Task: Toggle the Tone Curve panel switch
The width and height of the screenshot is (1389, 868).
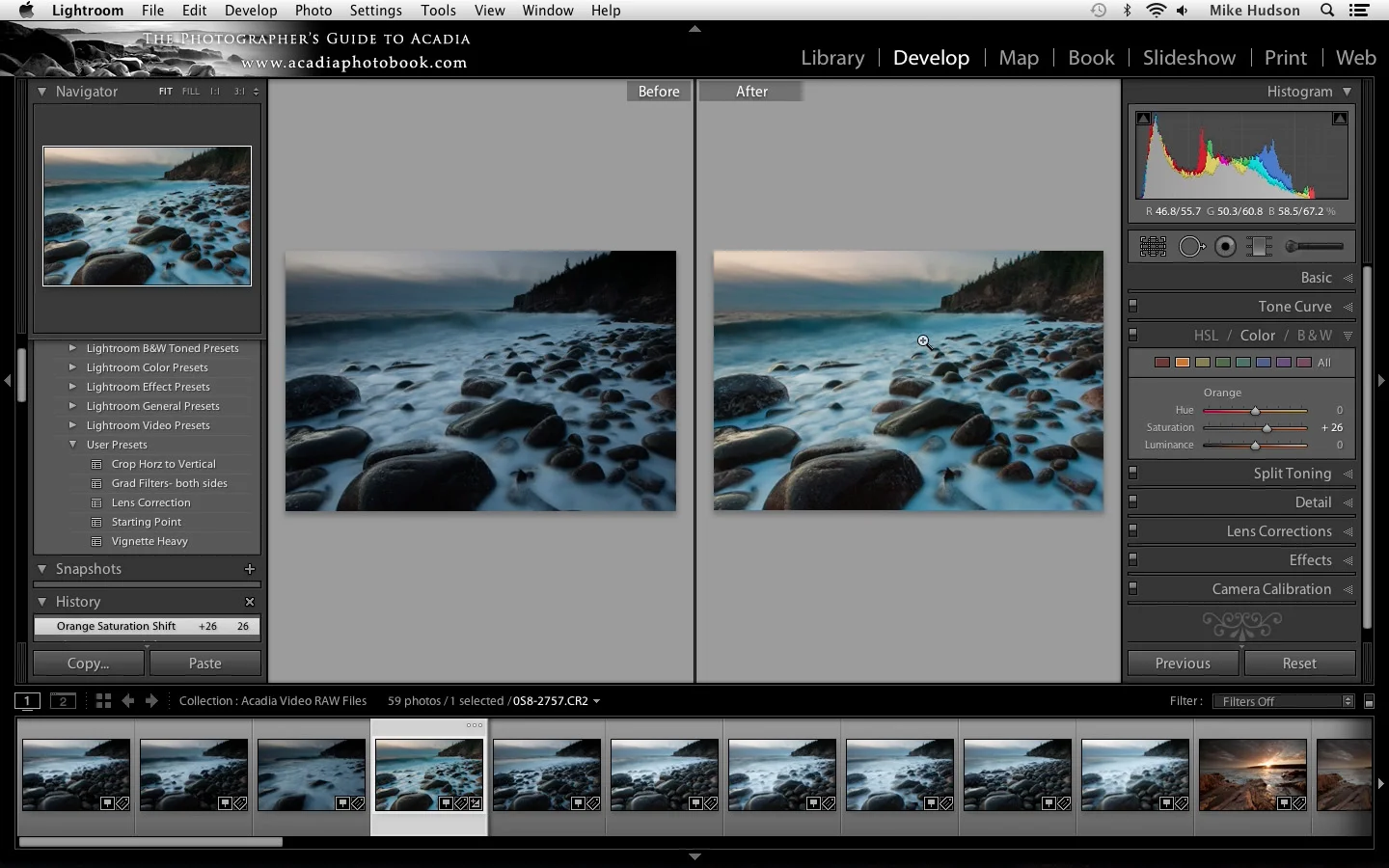Action: click(1133, 307)
